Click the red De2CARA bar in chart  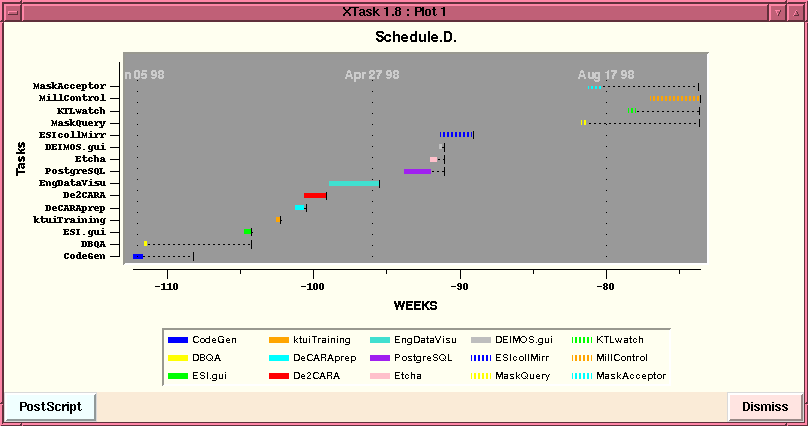pos(314,196)
